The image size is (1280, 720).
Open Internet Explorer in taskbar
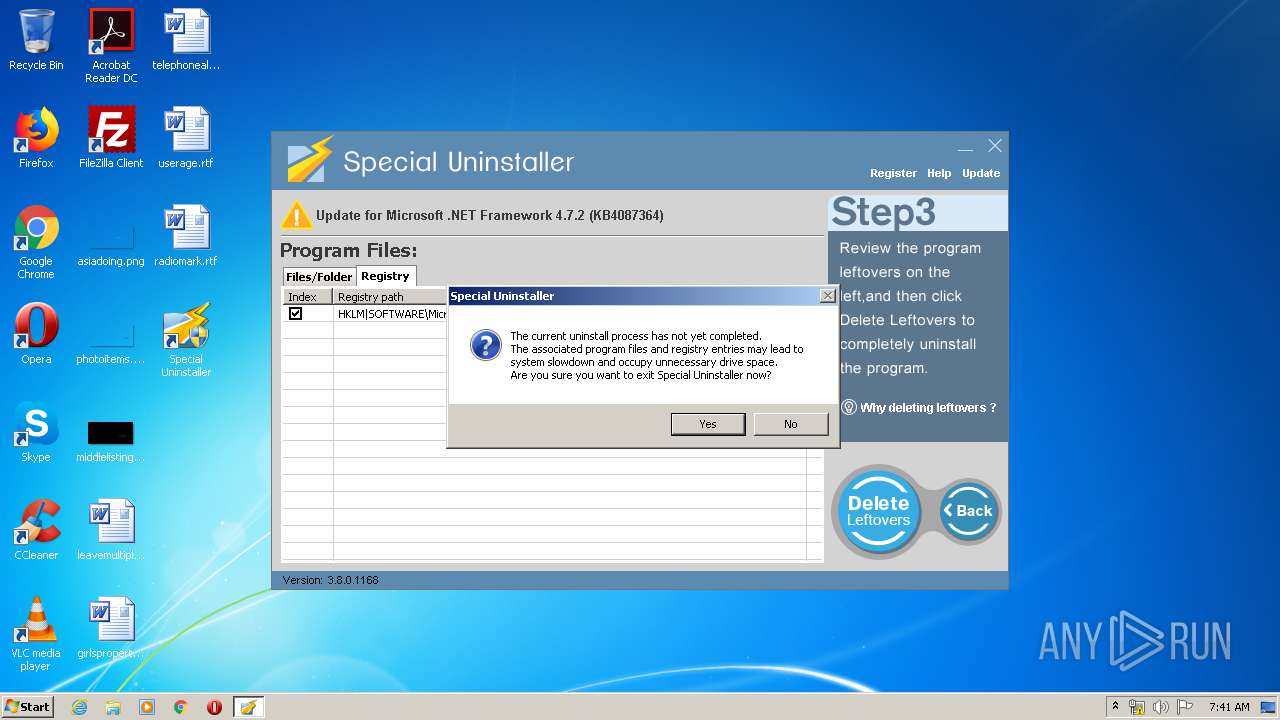point(79,707)
